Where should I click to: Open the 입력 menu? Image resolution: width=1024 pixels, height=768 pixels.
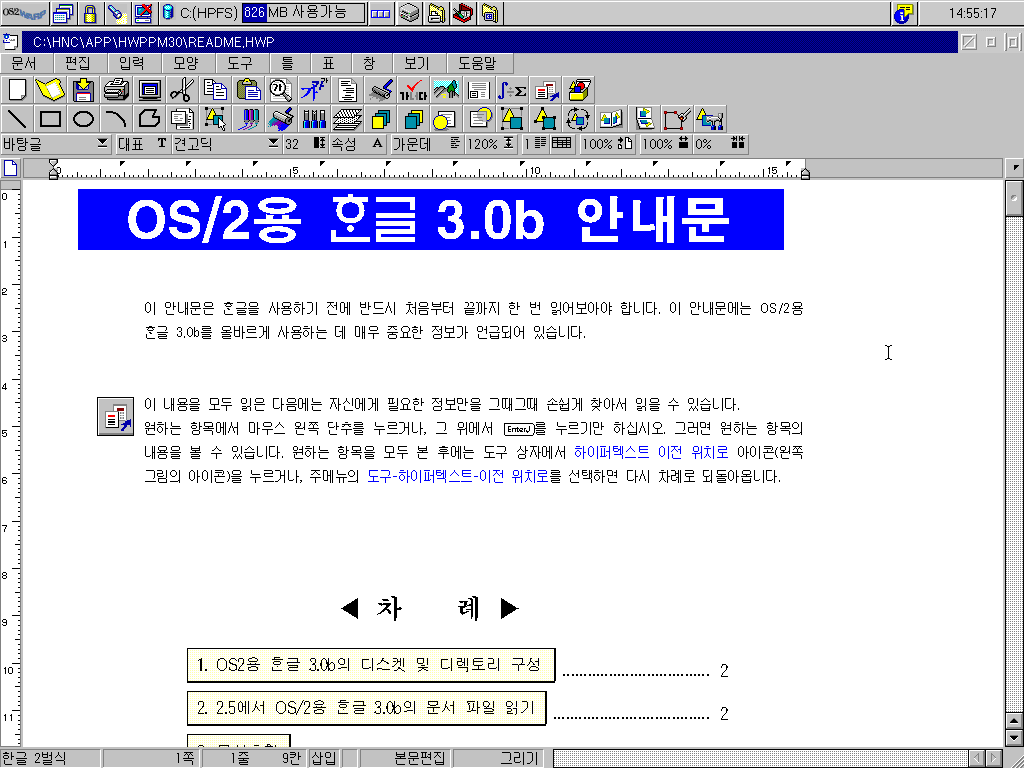[x=134, y=63]
